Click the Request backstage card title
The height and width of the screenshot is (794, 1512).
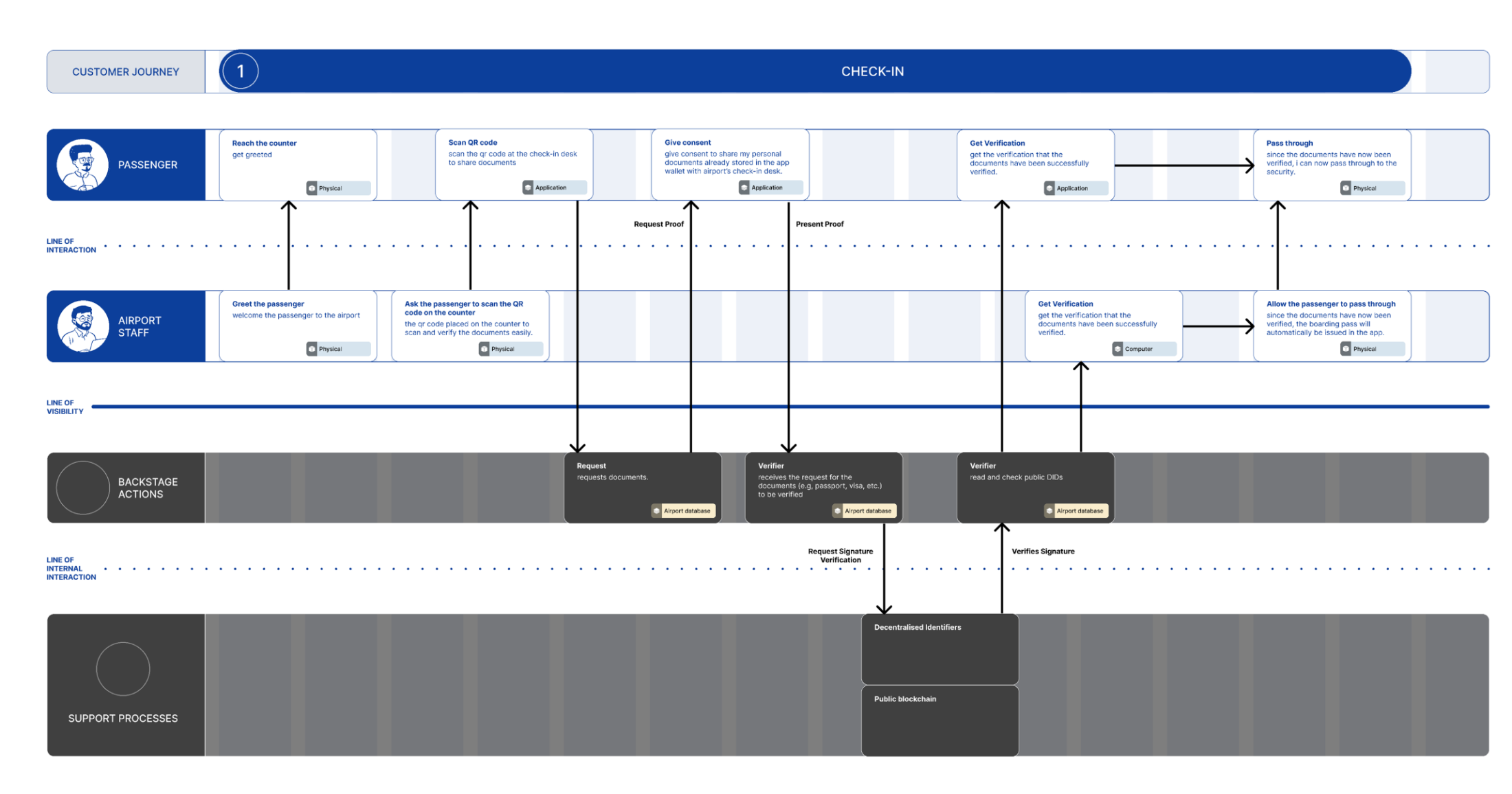pyautogui.click(x=591, y=466)
